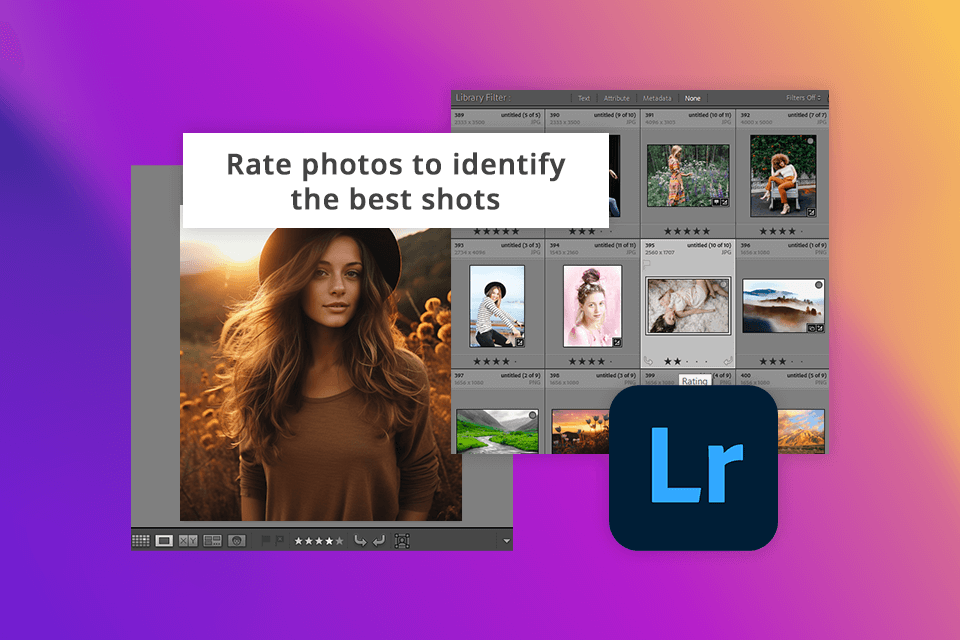The image size is (960, 640).
Task: Click the develop adjustments badge on photo 391
Action: tap(724, 202)
